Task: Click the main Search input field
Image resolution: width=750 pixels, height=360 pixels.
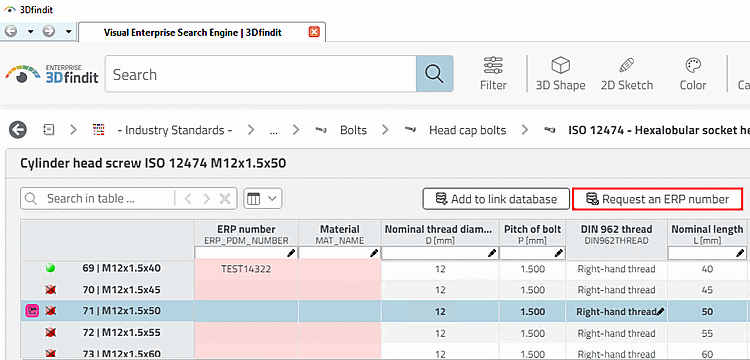Action: [261, 74]
